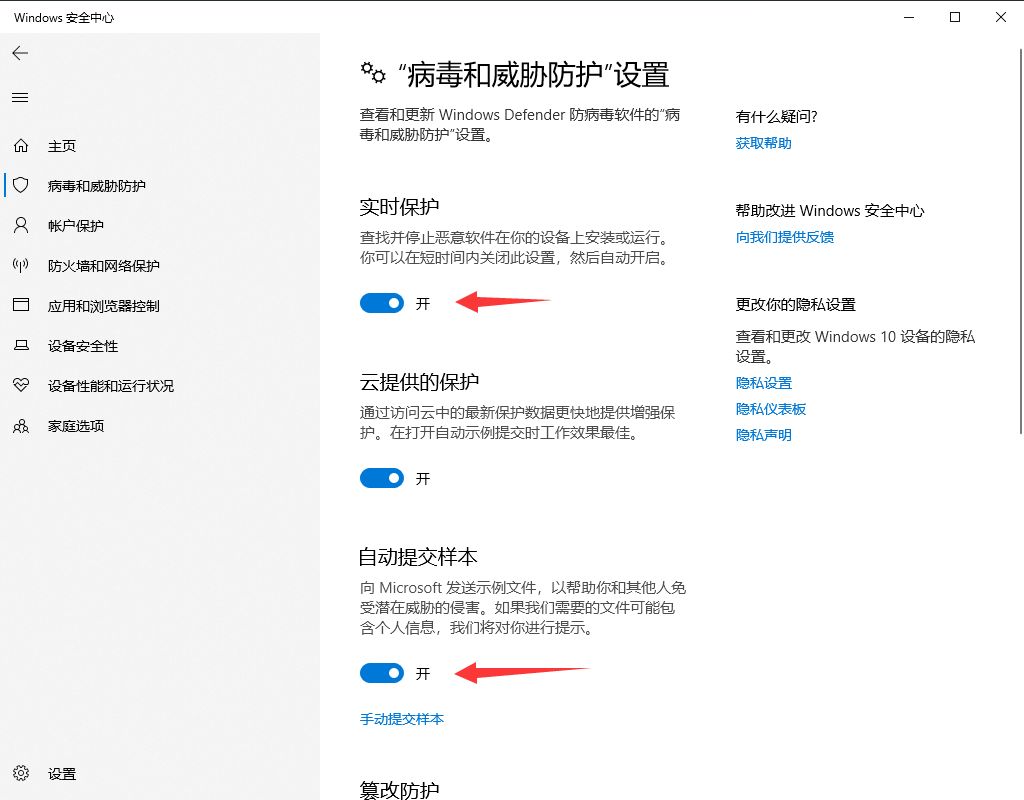Screen dimensions: 1024x800
Task: Open the 隐私仪表板 link
Action: [x=771, y=409]
